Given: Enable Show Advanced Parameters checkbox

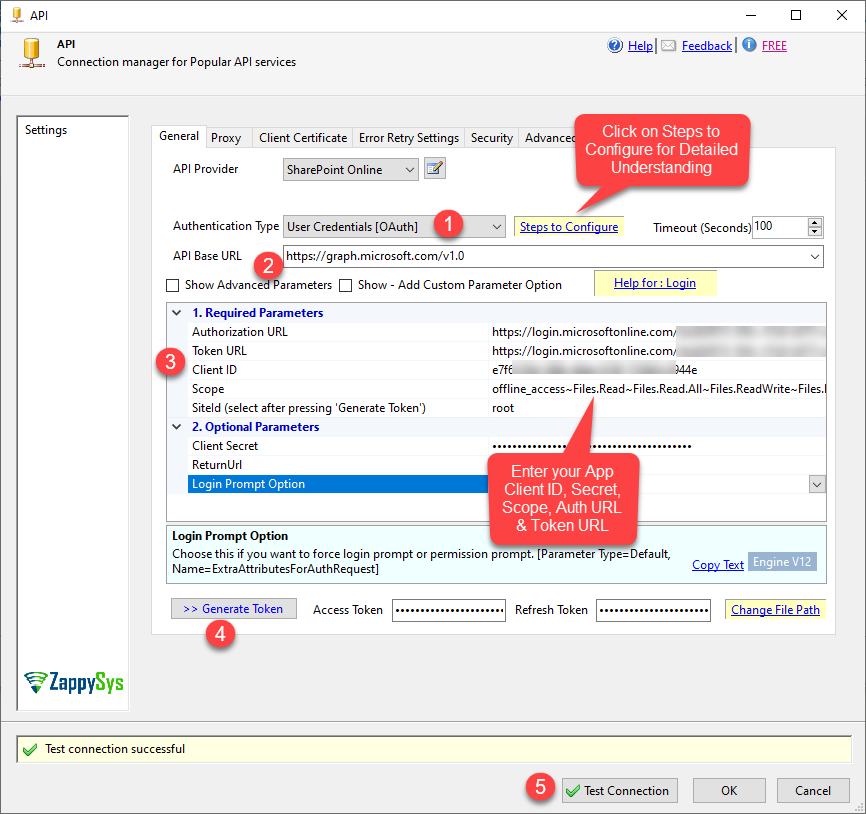Looking at the screenshot, I should tap(173, 285).
